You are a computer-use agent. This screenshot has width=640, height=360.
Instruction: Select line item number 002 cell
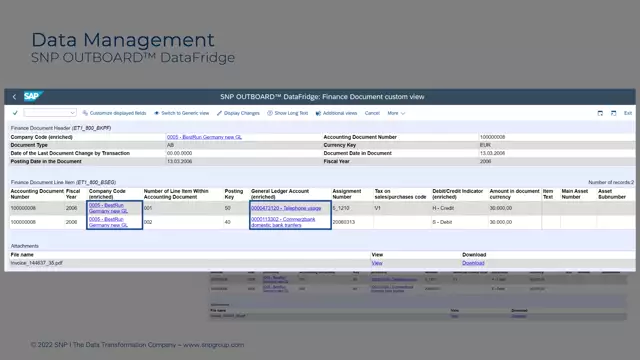pyautogui.click(x=148, y=222)
